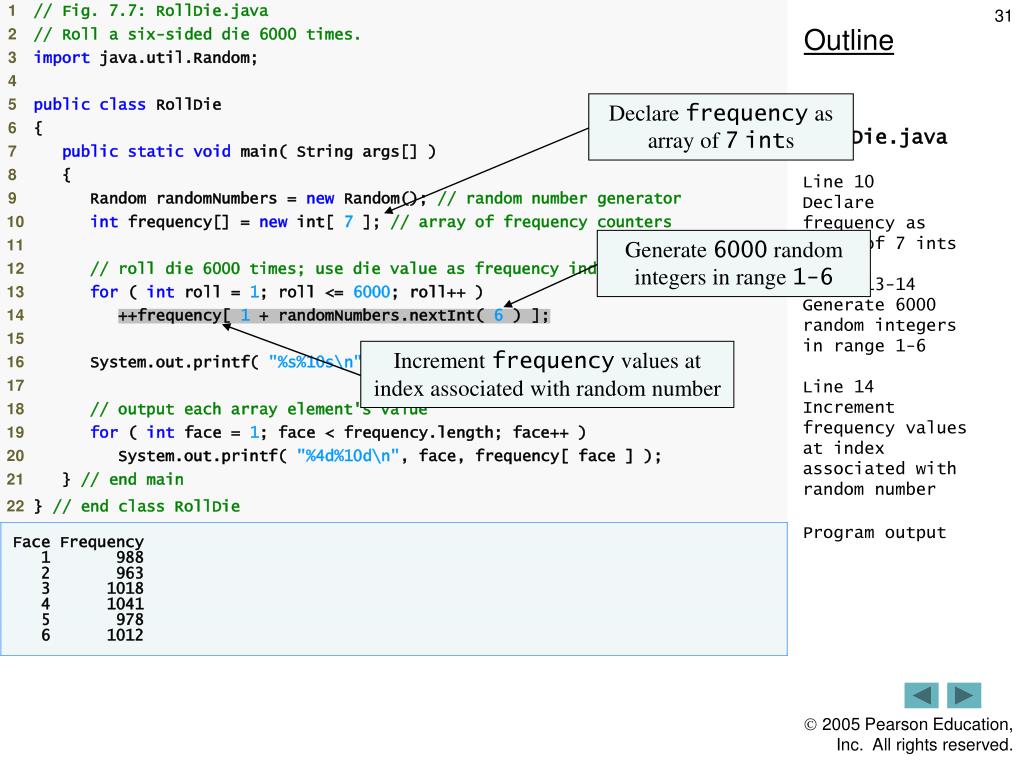Select highlighted '++frequency[ 1 + randomNumbers.nextInt' line
Image resolution: width=1024 pixels, height=768 pixels.
[334, 315]
